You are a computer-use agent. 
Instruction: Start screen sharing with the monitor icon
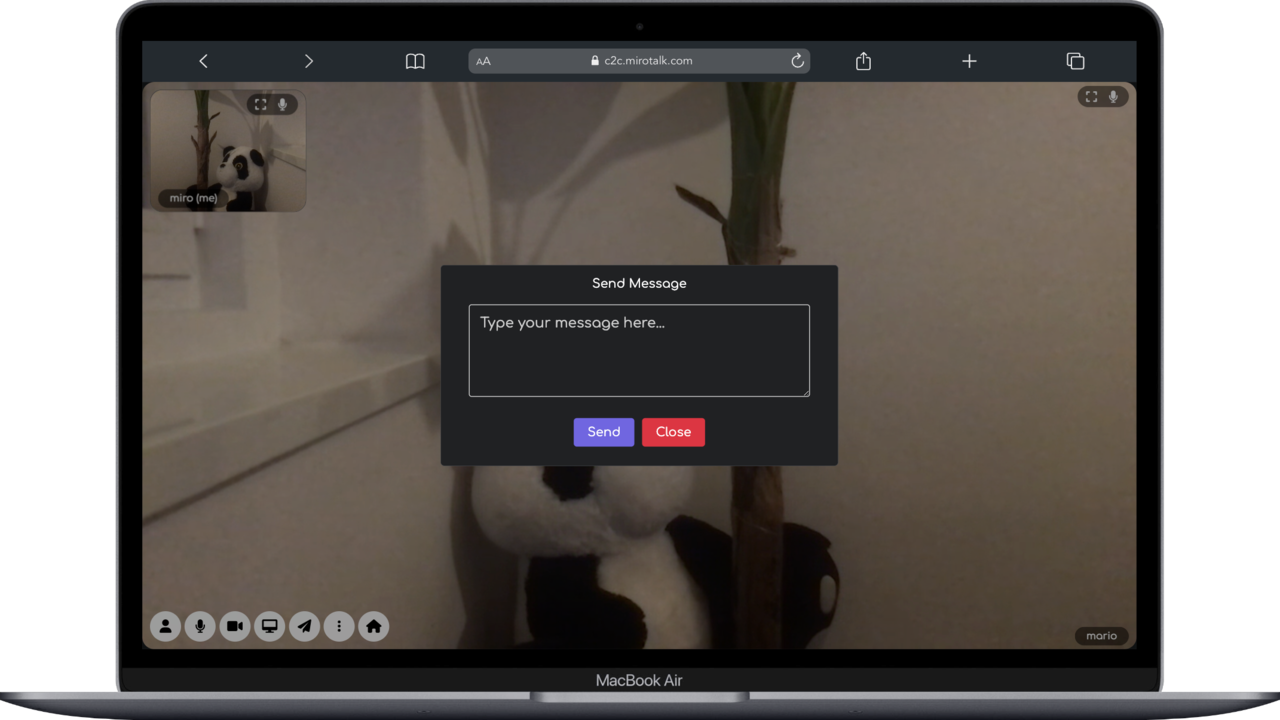pos(269,626)
